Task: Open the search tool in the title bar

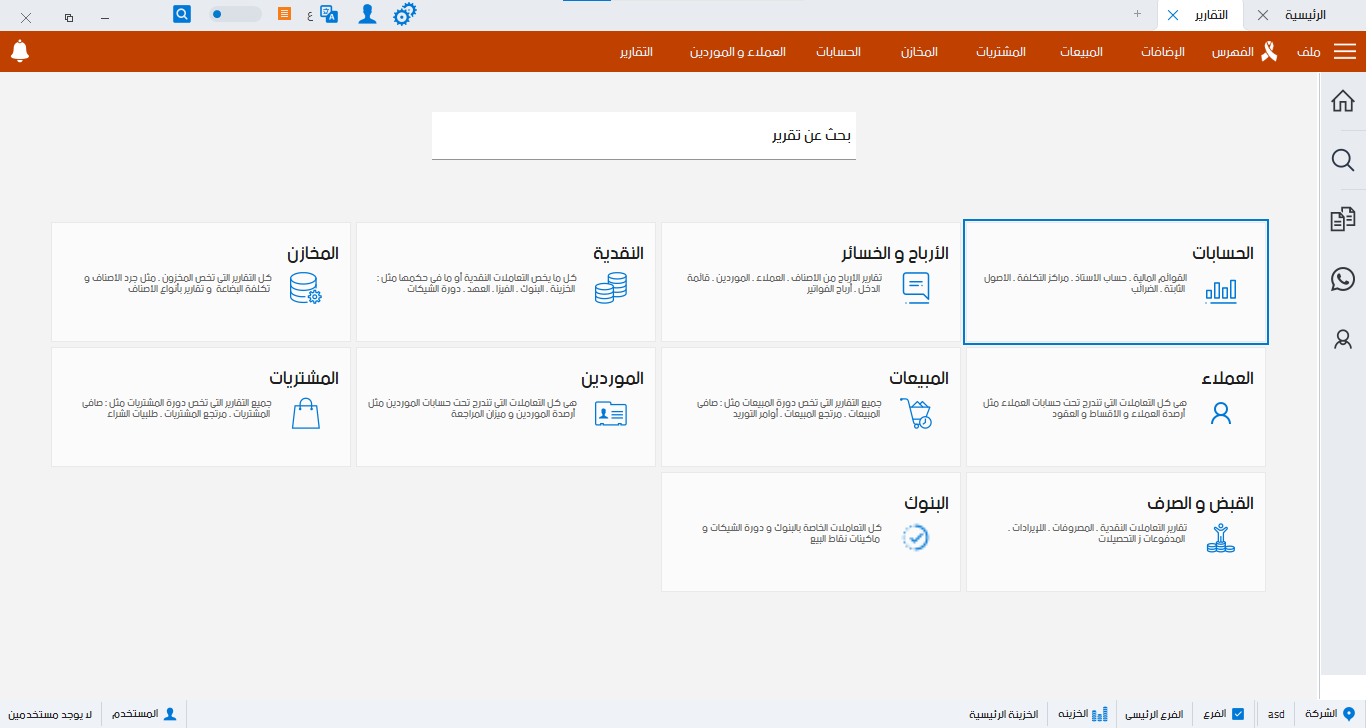Action: coord(181,14)
